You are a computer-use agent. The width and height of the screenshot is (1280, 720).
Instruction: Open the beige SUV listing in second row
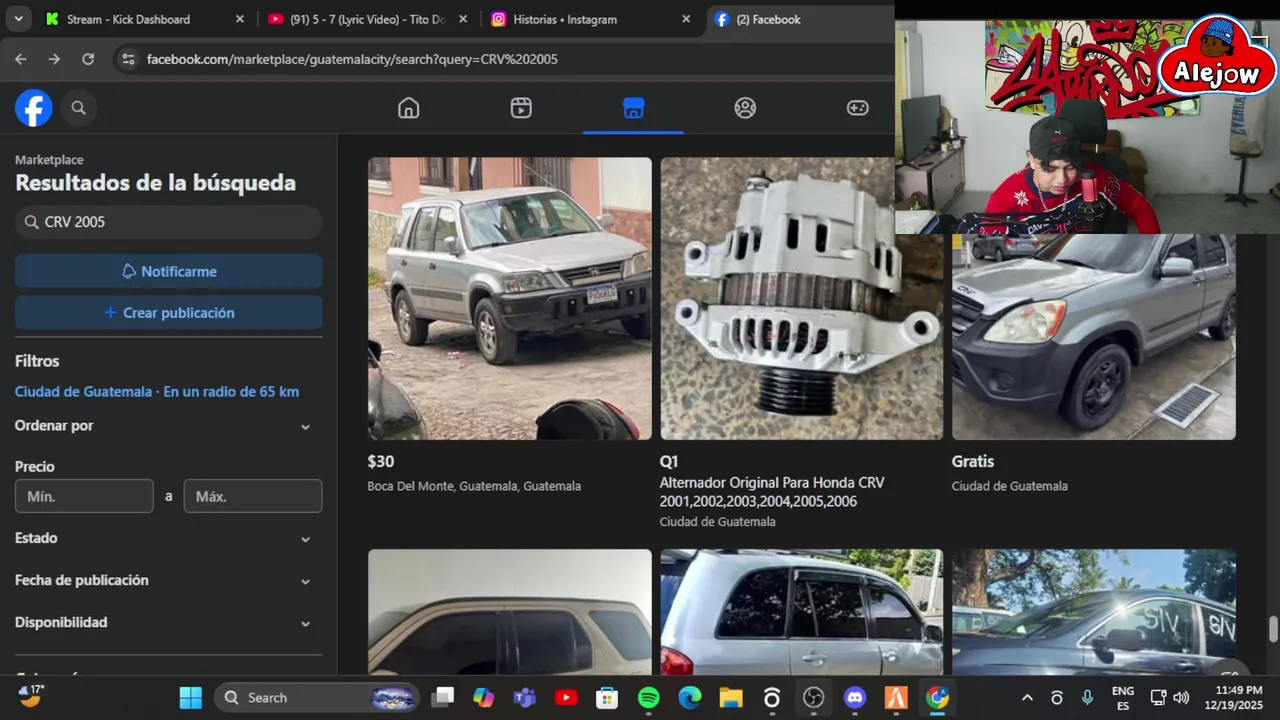click(x=510, y=612)
